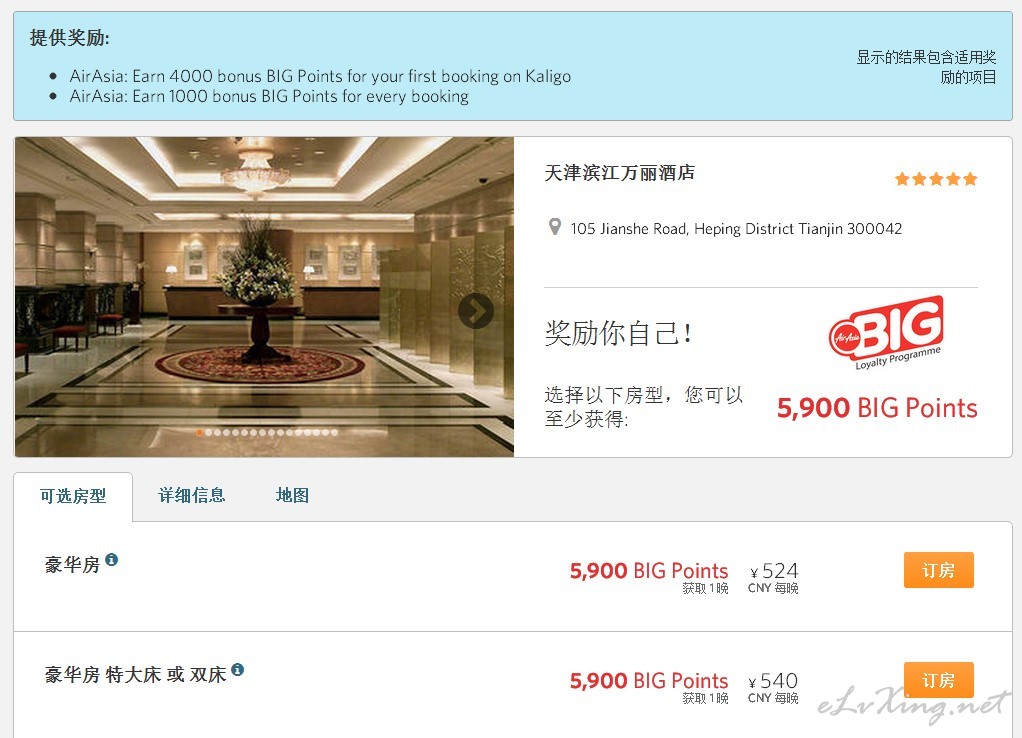Click the info icon beside 豪华房
This screenshot has height=738, width=1022.
point(111,559)
